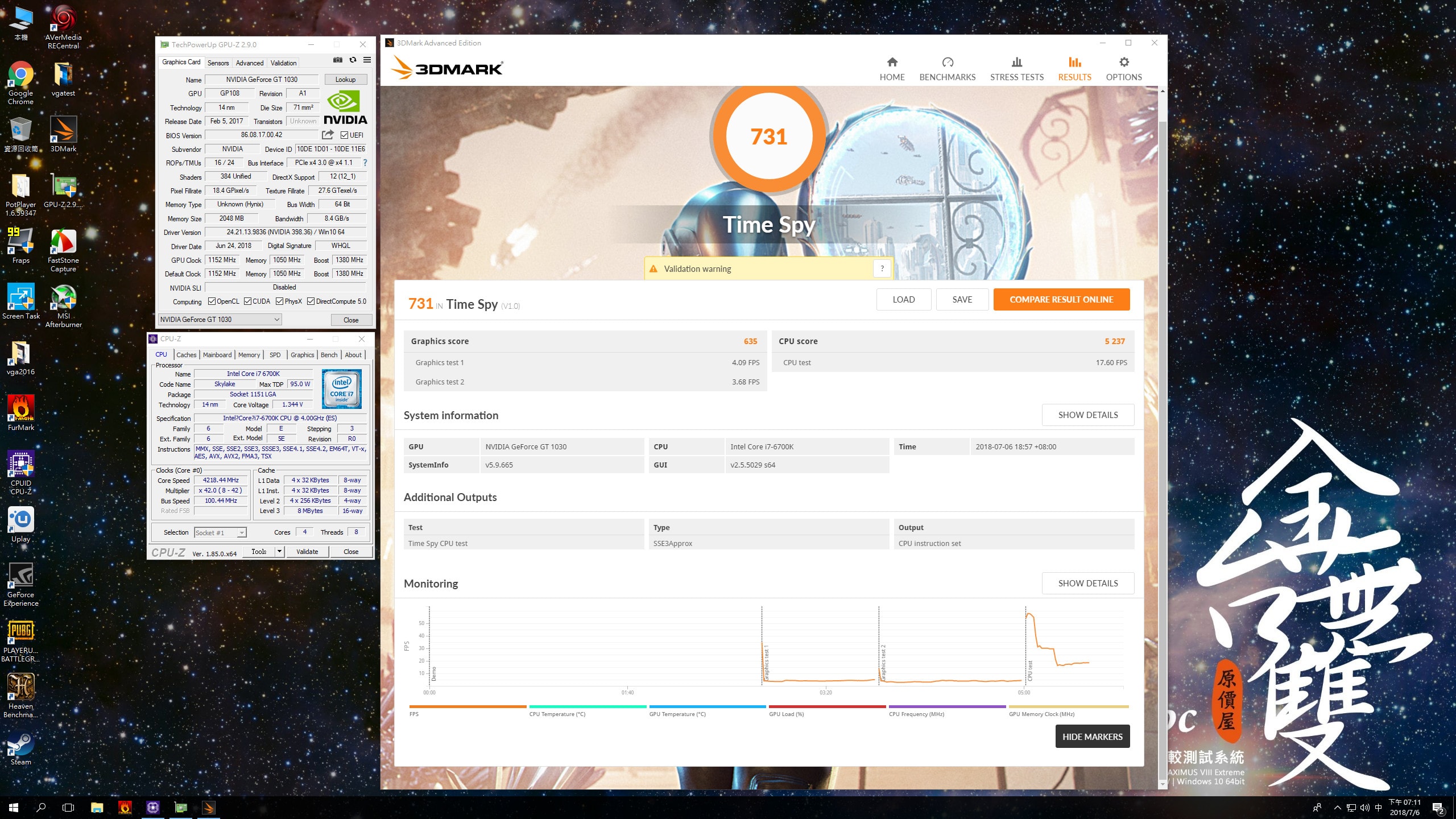Open Fraps desktop icon
1456x819 pixels.
tap(20, 246)
